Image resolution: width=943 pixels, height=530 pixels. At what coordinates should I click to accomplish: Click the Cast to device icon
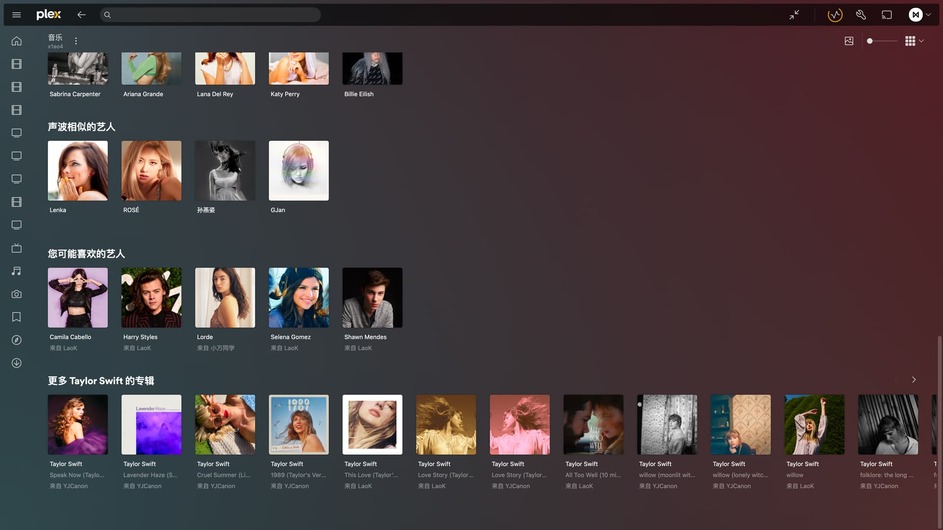coord(886,14)
